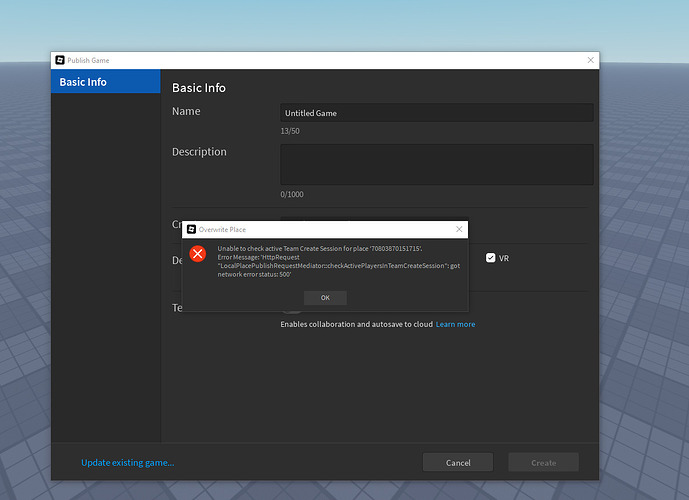Click the Create button

pyautogui.click(x=544, y=463)
